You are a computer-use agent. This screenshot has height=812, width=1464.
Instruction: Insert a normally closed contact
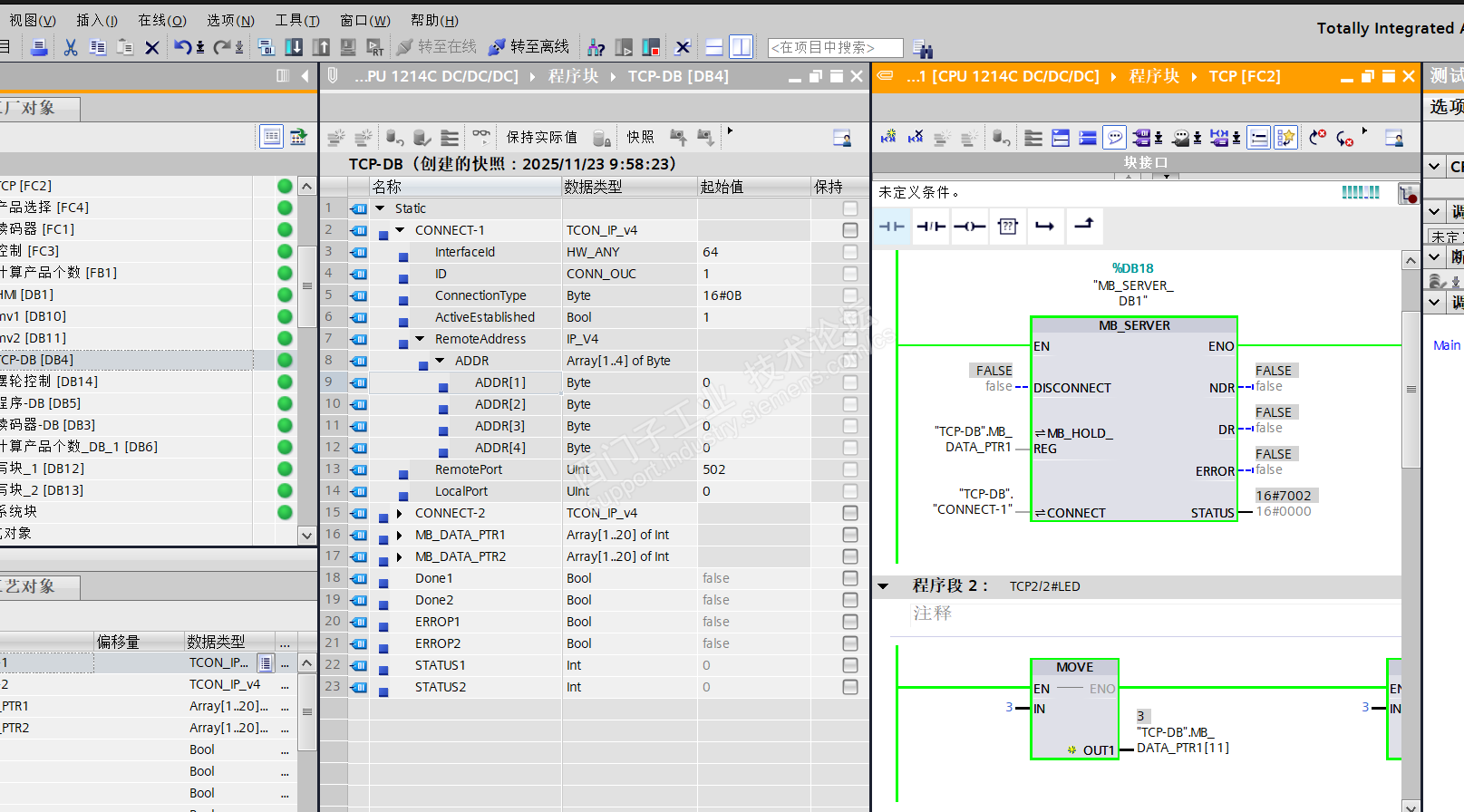[x=930, y=227]
